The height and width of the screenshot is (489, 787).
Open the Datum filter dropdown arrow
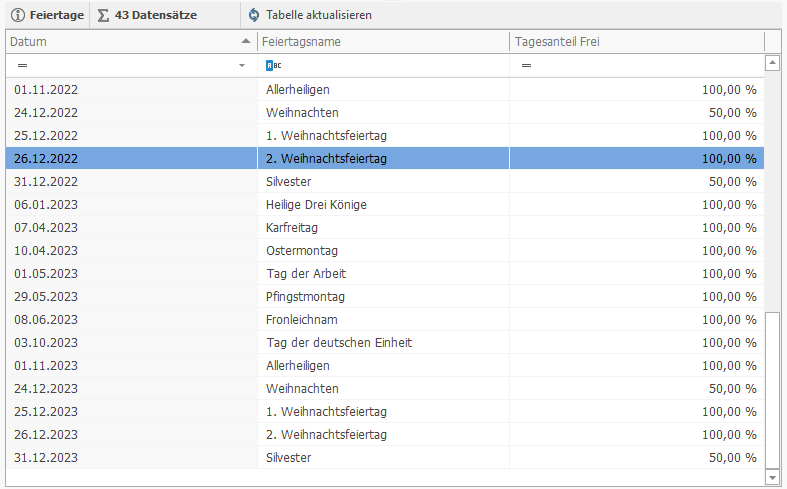click(x=242, y=65)
